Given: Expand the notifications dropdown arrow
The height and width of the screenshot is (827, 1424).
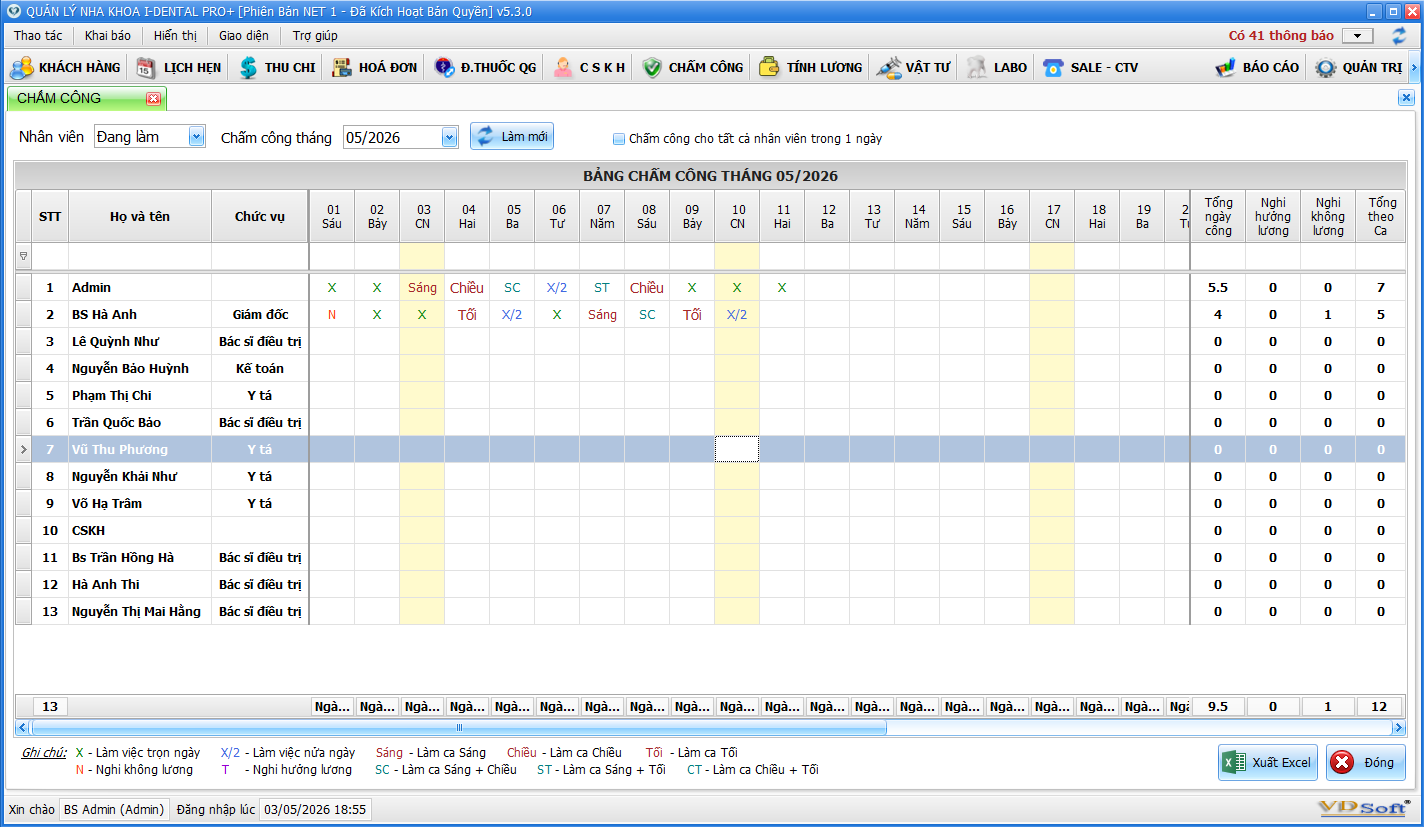Looking at the screenshot, I should pos(1358,36).
